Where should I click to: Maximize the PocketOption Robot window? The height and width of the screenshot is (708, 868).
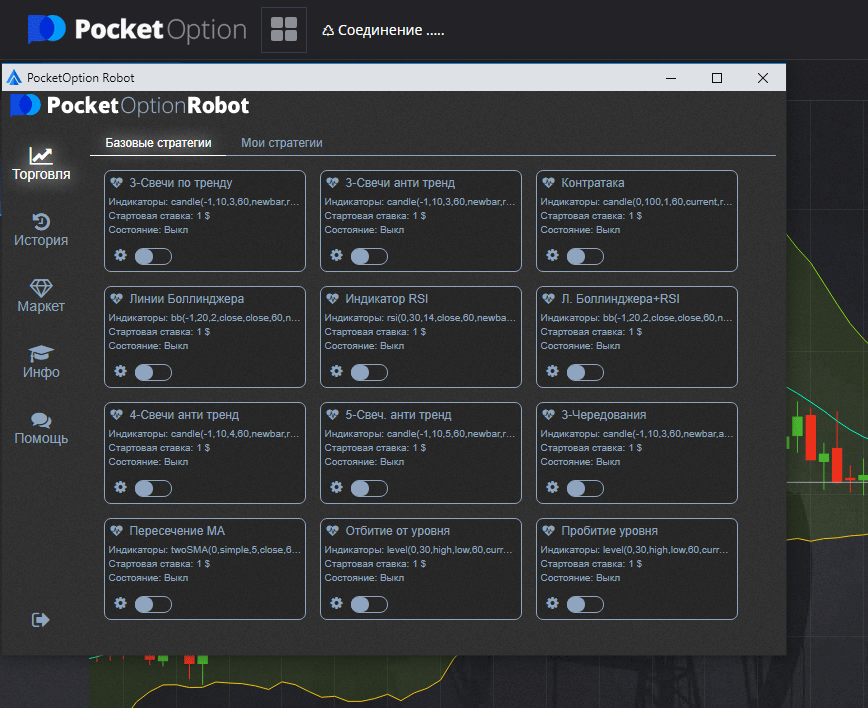pyautogui.click(x=716, y=78)
